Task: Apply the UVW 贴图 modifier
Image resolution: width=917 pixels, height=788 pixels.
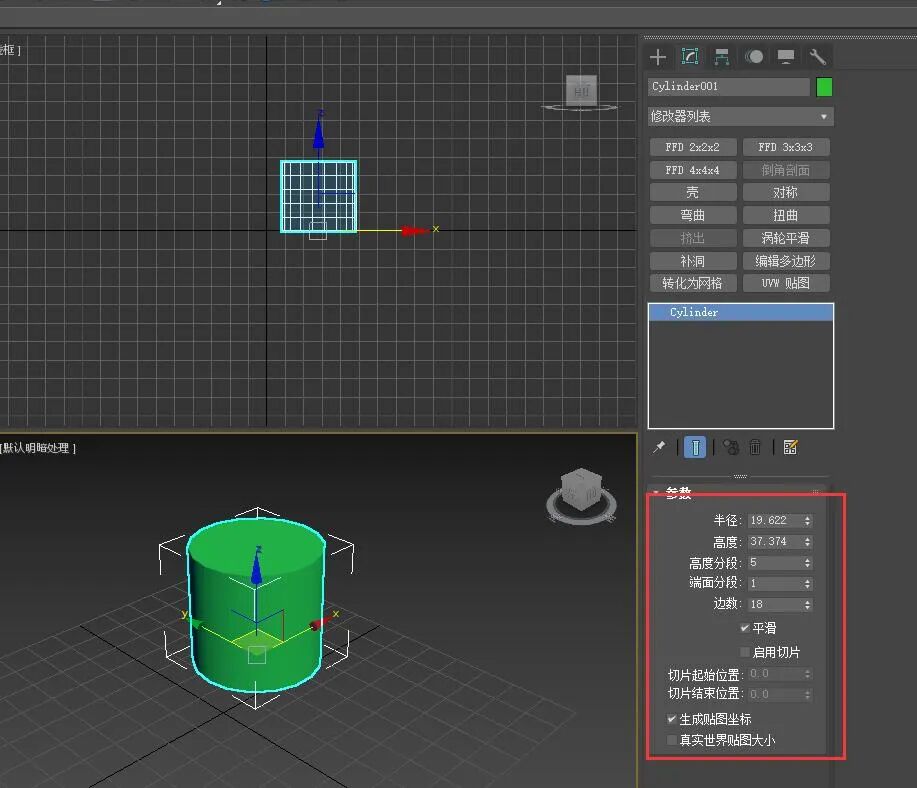Action: pyautogui.click(x=785, y=283)
